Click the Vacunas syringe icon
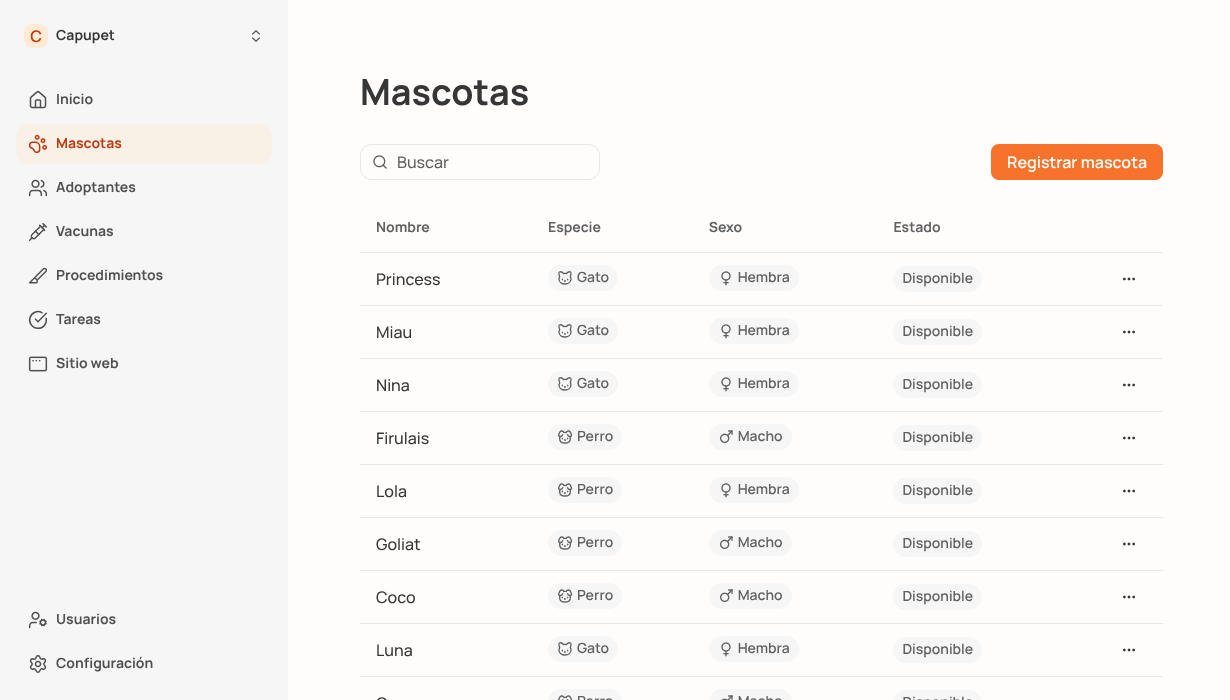Image resolution: width=1230 pixels, height=700 pixels. 38,232
